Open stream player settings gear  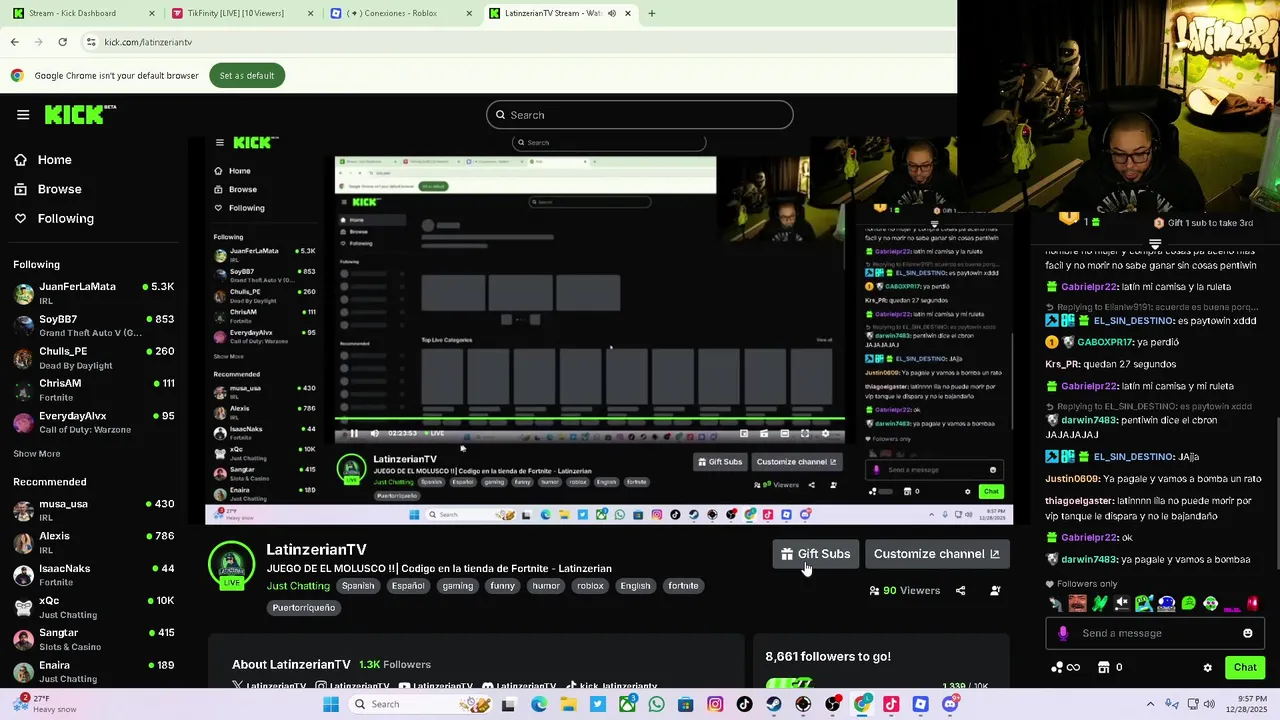coord(825,433)
